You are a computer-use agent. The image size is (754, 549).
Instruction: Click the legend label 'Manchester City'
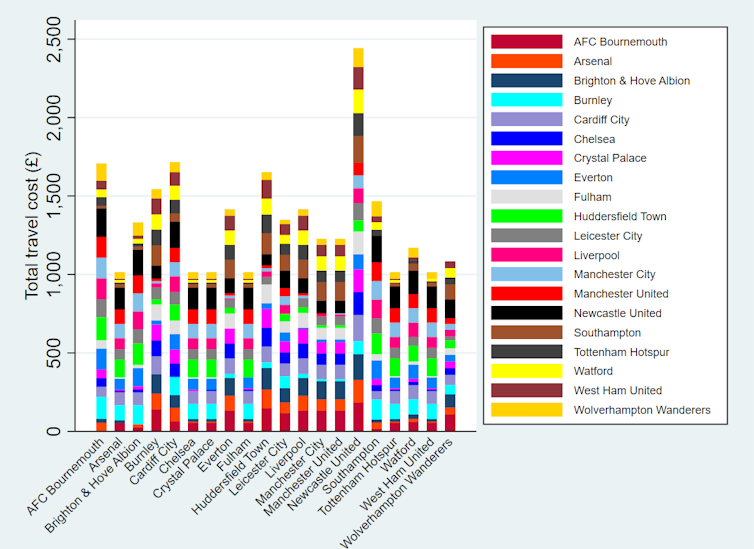pyautogui.click(x=615, y=274)
